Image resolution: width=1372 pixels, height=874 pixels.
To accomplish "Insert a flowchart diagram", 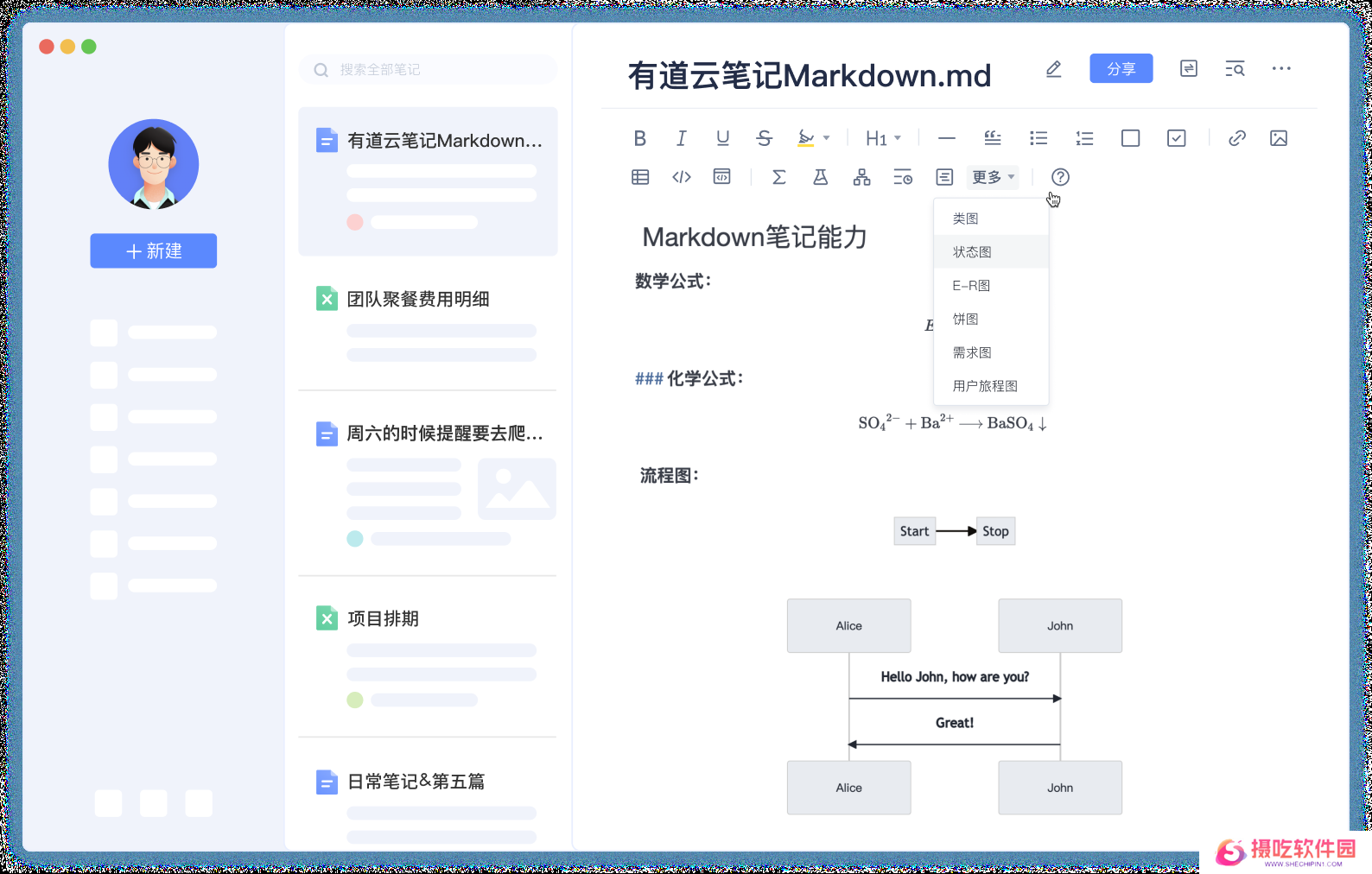I will 861,177.
